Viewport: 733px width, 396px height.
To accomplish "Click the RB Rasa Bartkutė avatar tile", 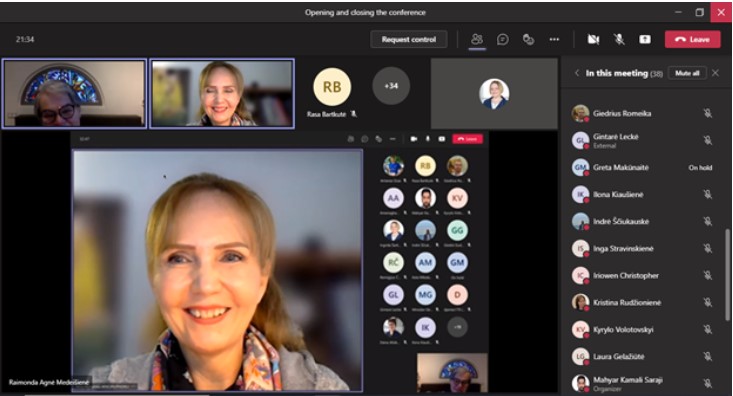I will [x=332, y=86].
